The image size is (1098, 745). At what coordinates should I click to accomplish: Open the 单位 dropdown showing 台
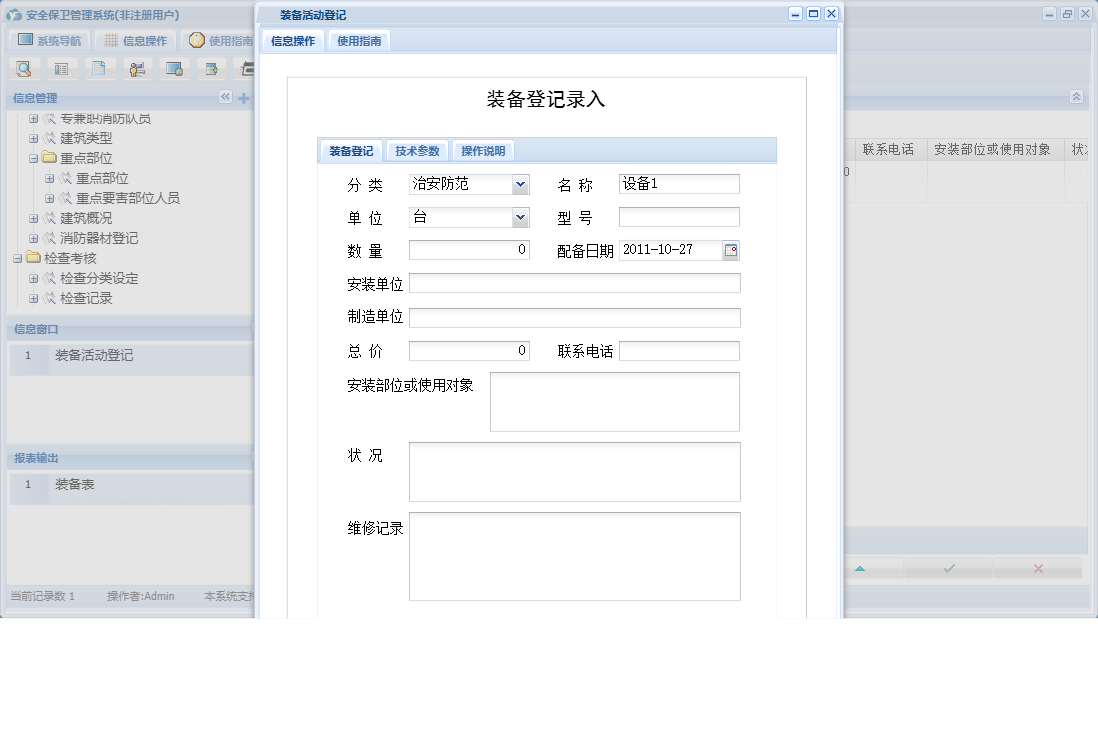(x=521, y=217)
